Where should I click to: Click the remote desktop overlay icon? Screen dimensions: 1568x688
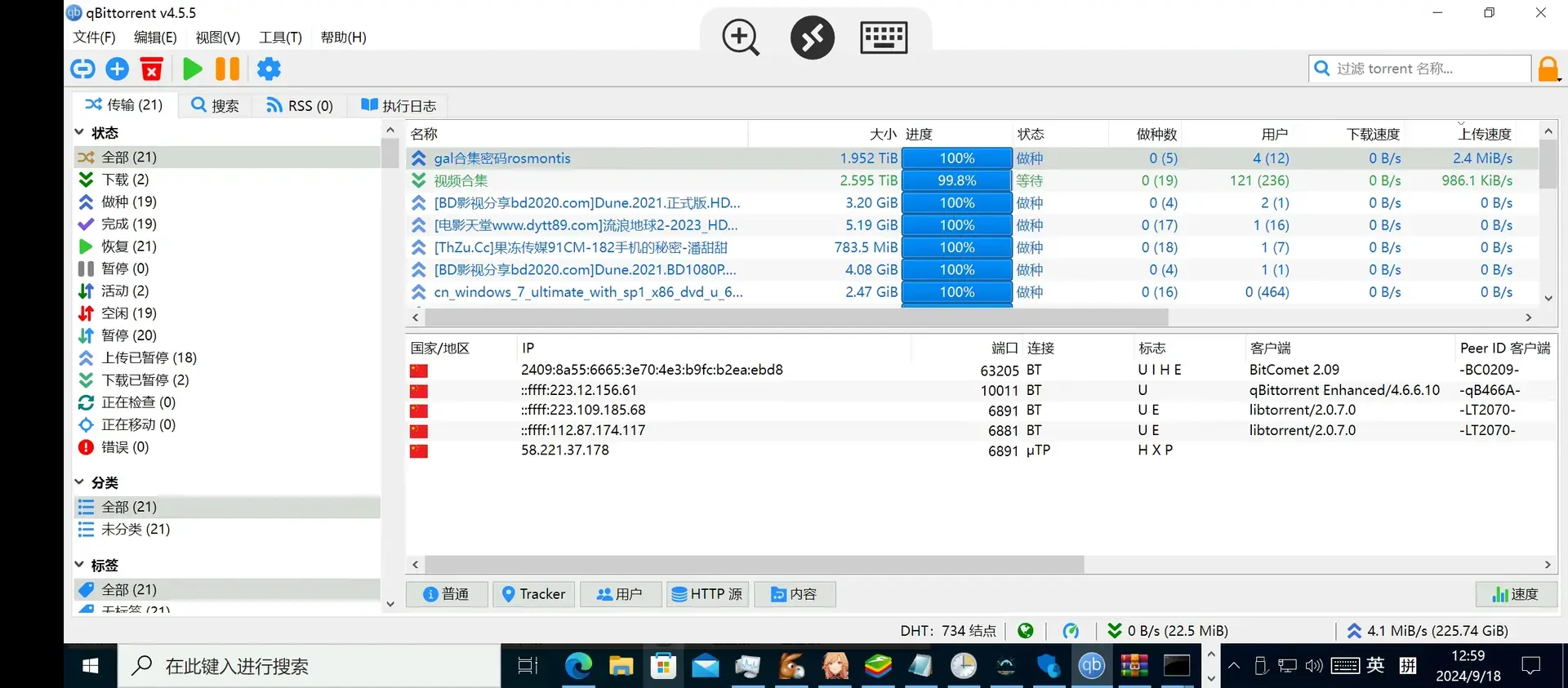pos(813,38)
